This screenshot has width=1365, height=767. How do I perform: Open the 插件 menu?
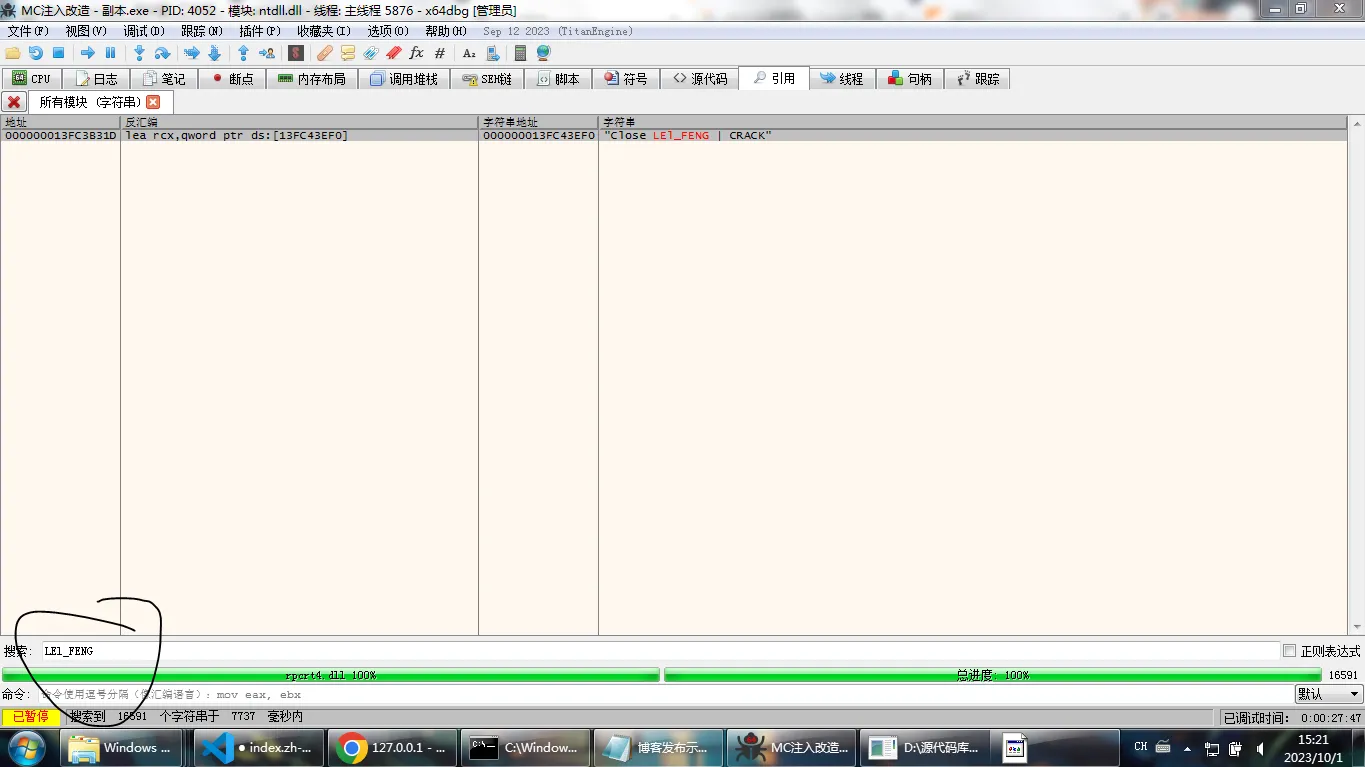pyautogui.click(x=259, y=31)
